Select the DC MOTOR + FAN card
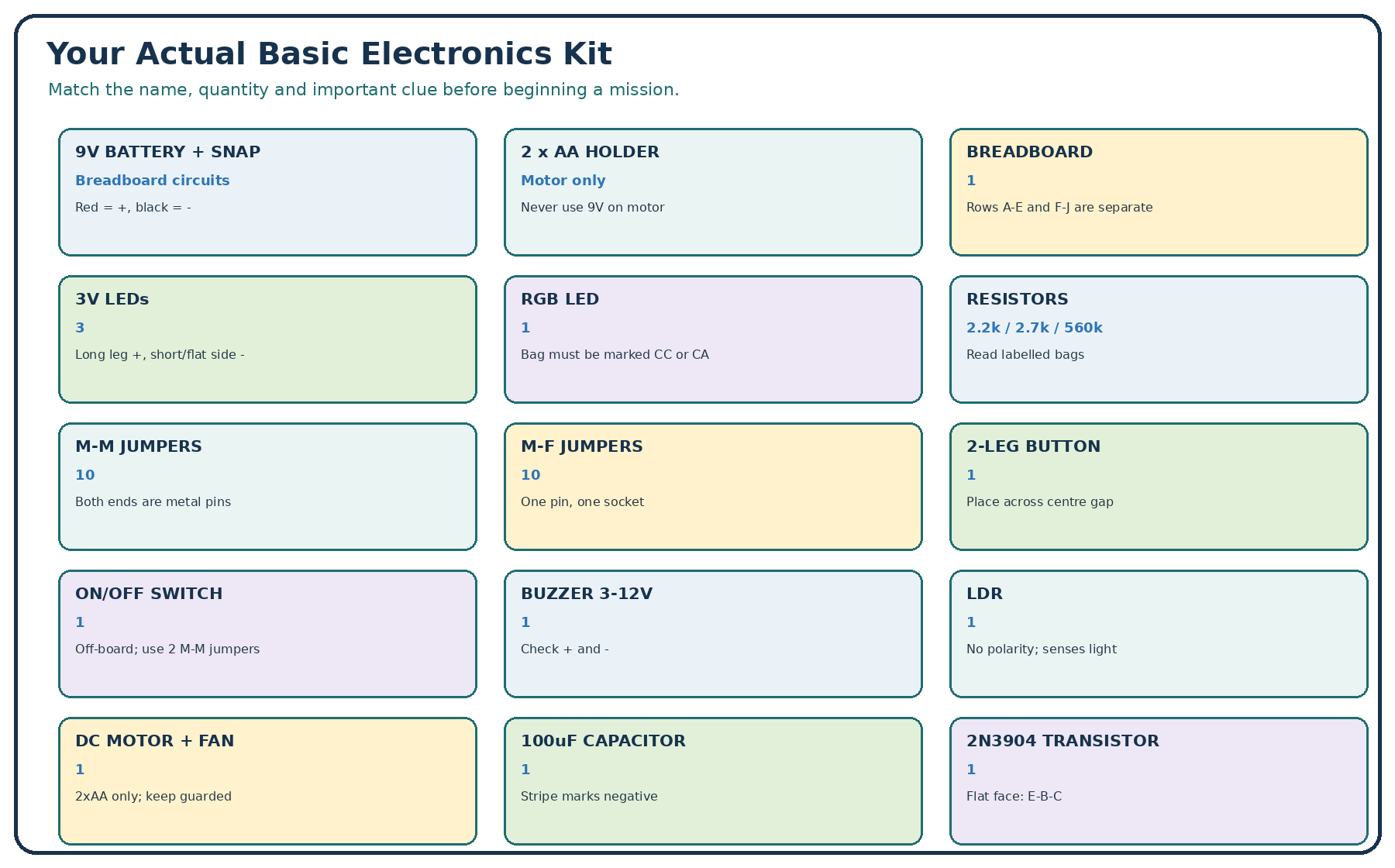 tap(267, 781)
